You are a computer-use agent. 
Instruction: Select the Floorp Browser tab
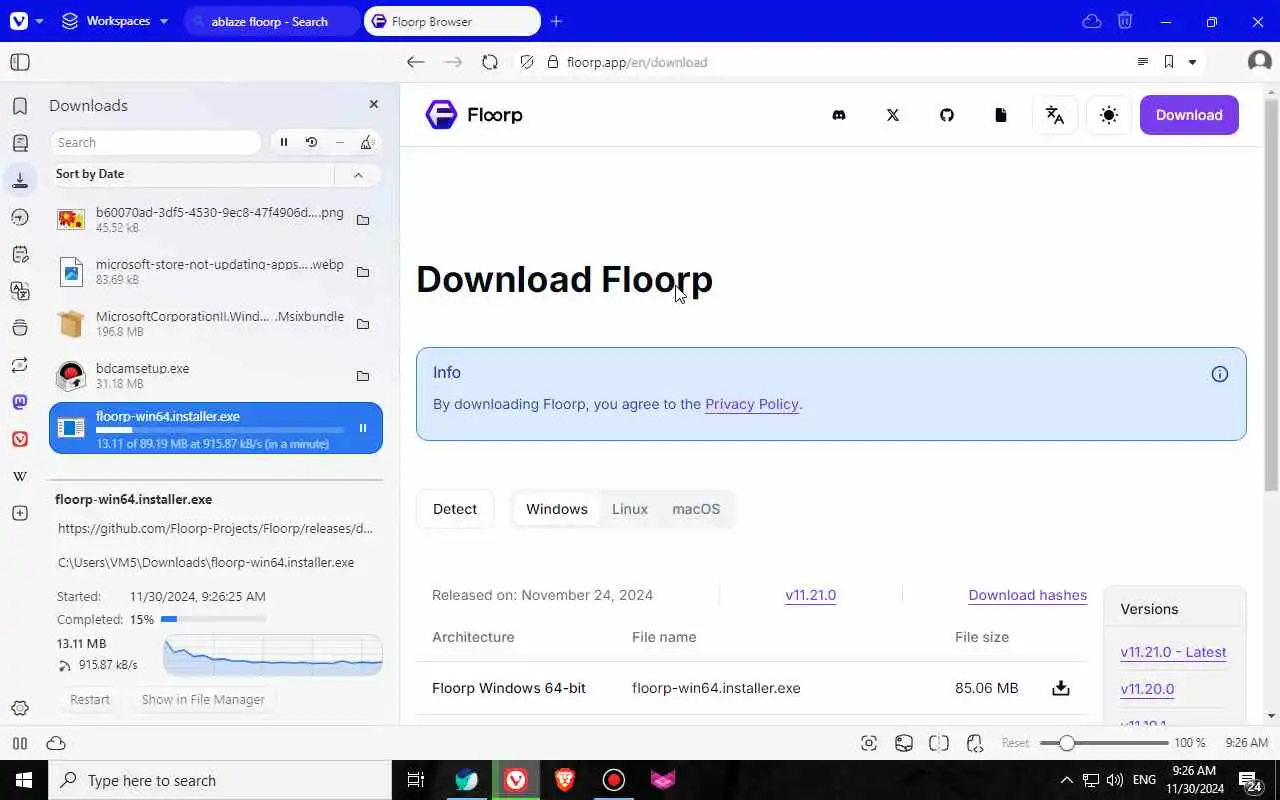click(x=452, y=21)
